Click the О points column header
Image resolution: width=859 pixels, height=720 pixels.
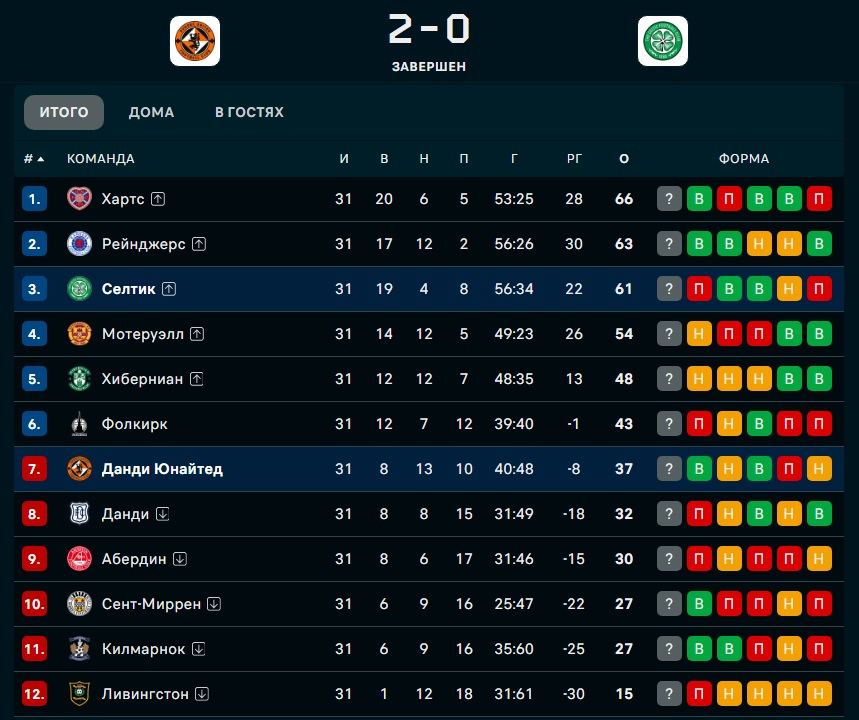click(624, 159)
